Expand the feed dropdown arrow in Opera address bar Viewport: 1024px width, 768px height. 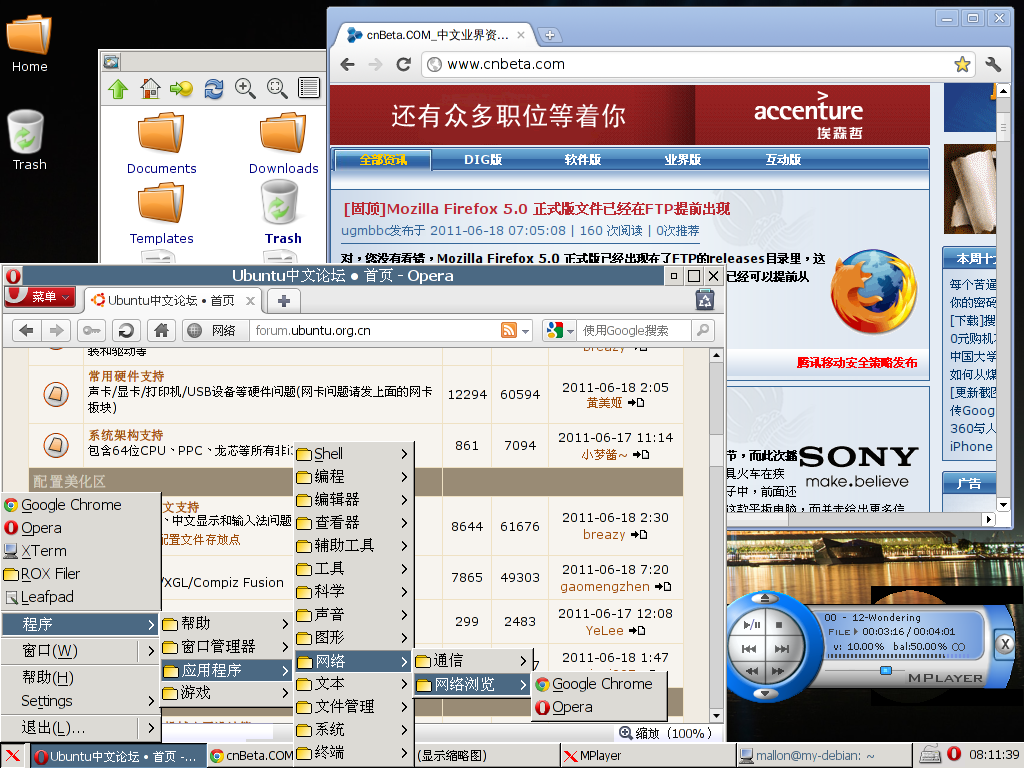pyautogui.click(x=525, y=331)
